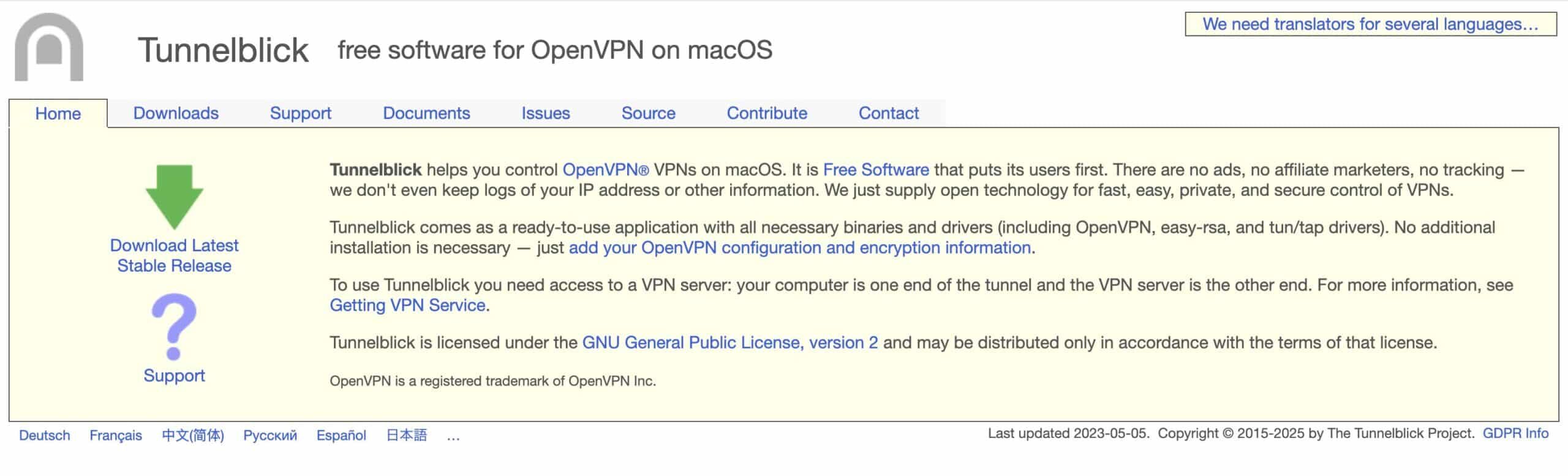Click 'add your OpenVPN configuration' link
The width and height of the screenshot is (1568, 476).
point(800,247)
